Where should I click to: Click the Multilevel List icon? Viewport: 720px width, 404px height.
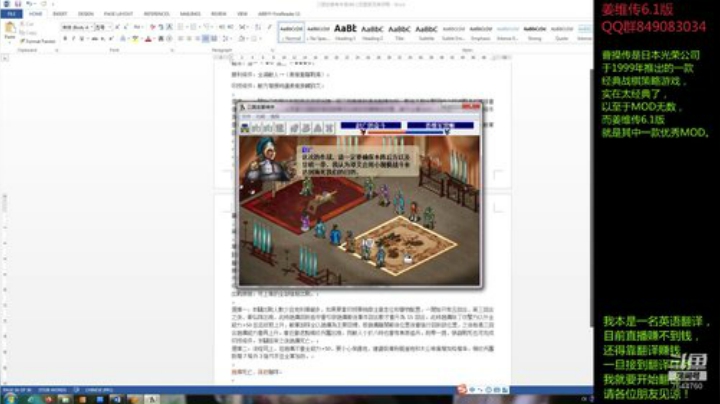[207, 28]
